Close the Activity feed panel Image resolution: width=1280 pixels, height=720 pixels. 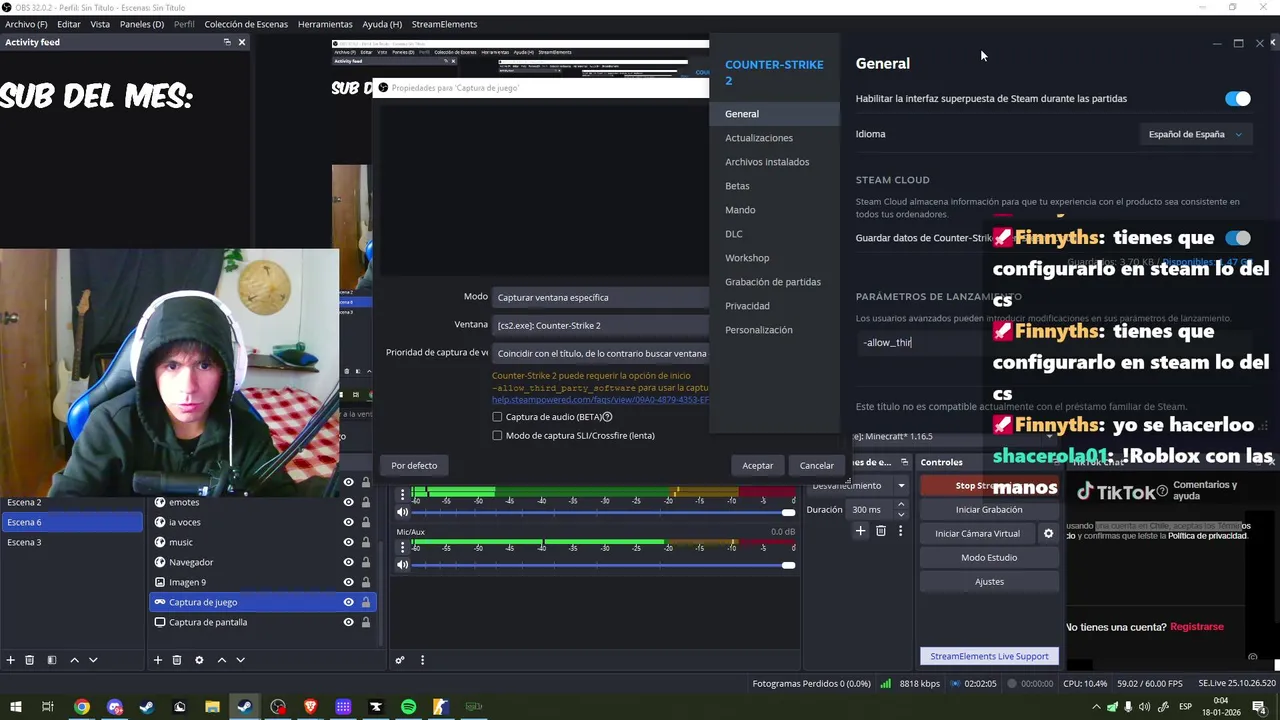[242, 42]
